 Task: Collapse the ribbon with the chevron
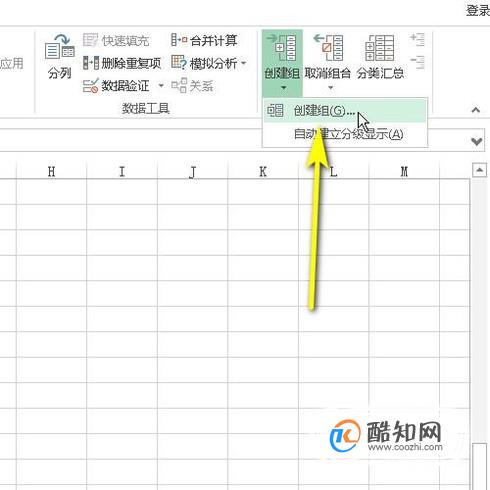coord(476,110)
